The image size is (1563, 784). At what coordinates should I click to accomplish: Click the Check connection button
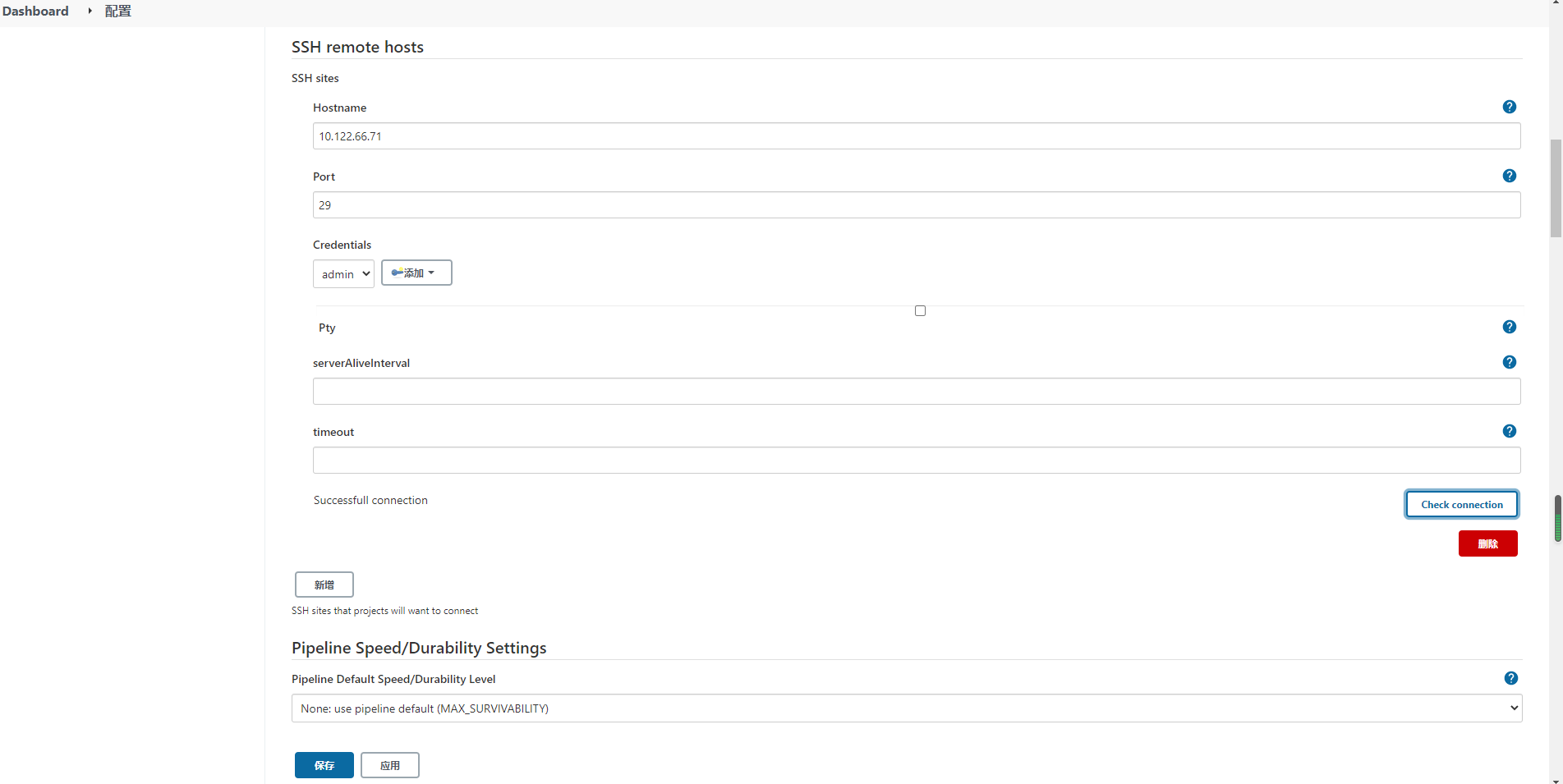[1461, 504]
